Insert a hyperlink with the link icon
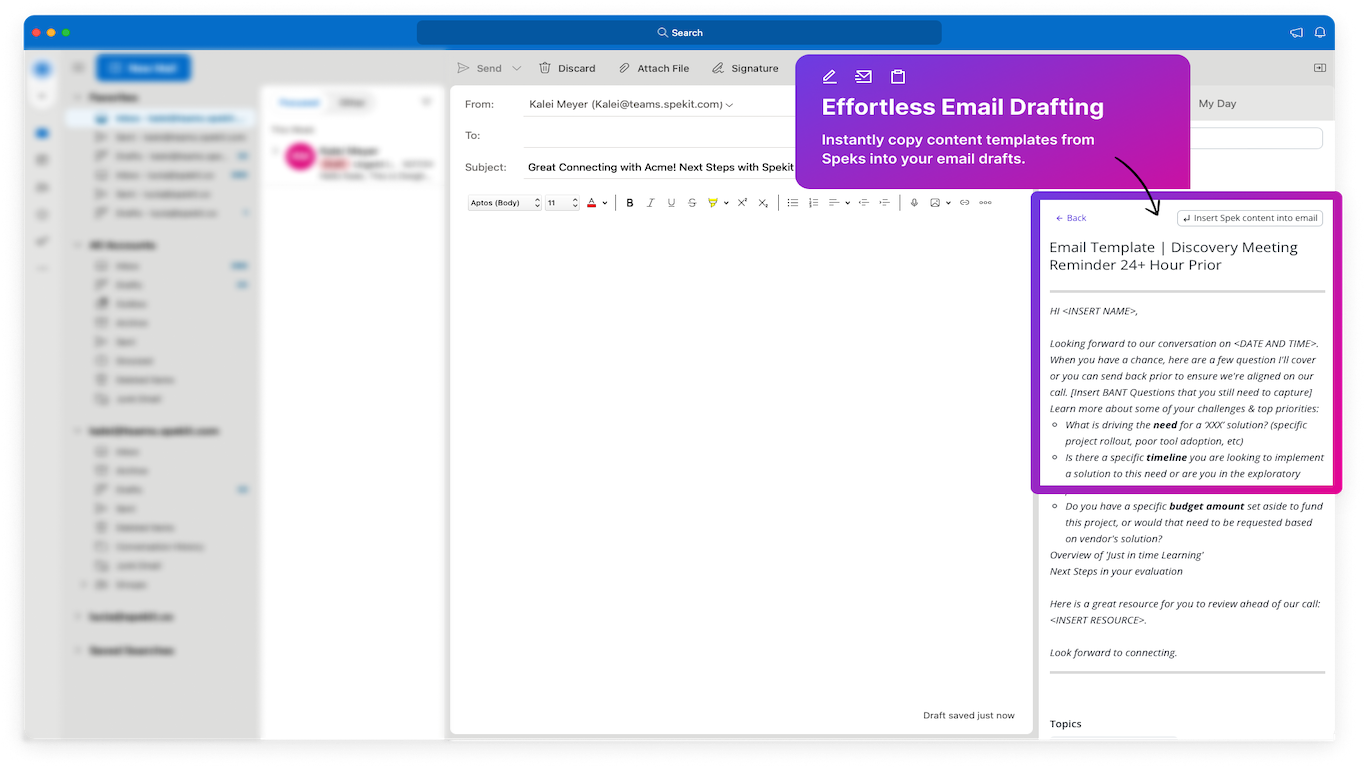This screenshot has width=1366, height=768. [x=964, y=203]
